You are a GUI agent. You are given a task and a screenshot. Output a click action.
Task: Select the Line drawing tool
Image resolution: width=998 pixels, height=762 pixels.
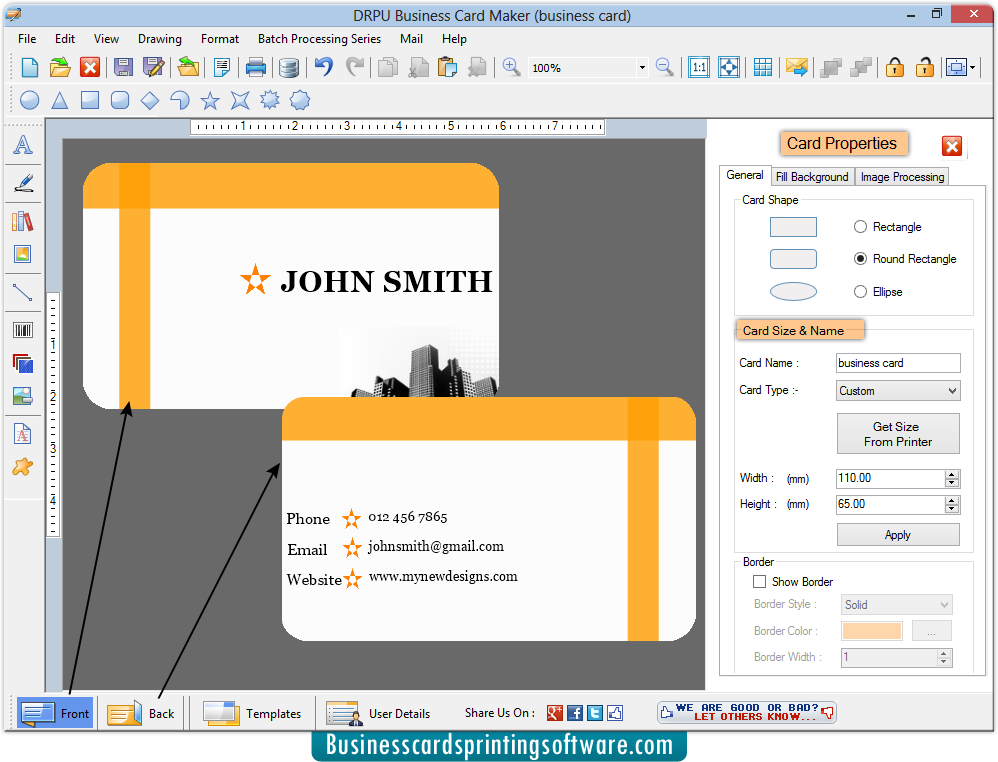coord(23,293)
